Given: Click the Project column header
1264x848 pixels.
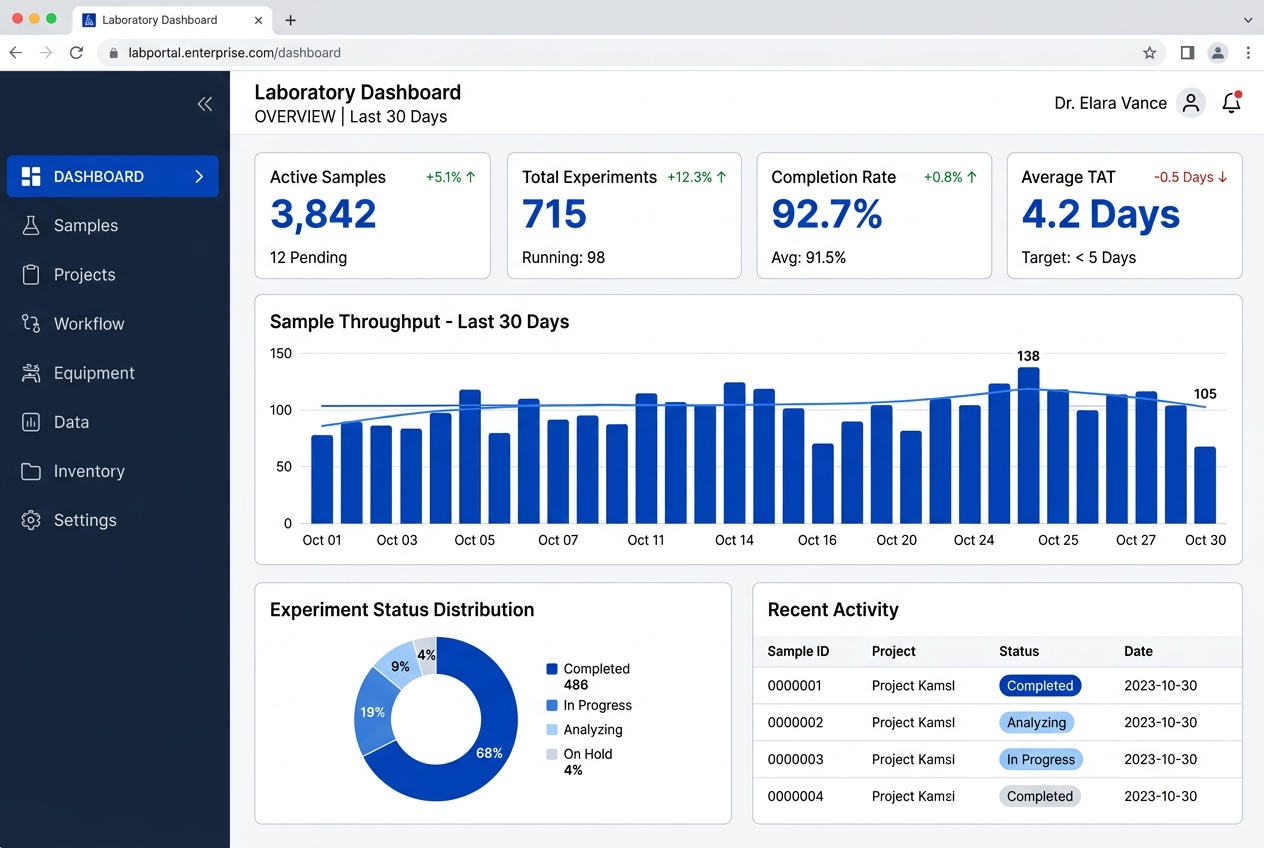Looking at the screenshot, I should (894, 651).
